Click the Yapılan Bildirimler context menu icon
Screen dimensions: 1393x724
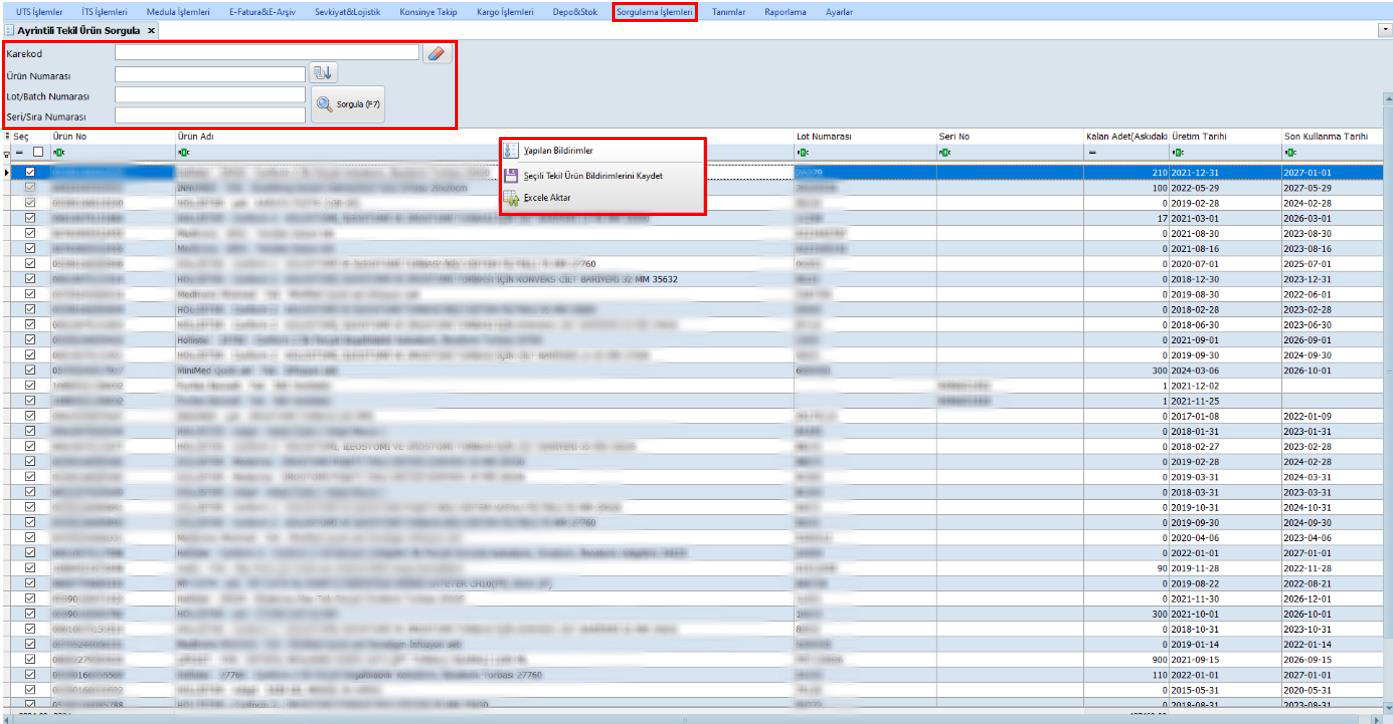510,151
